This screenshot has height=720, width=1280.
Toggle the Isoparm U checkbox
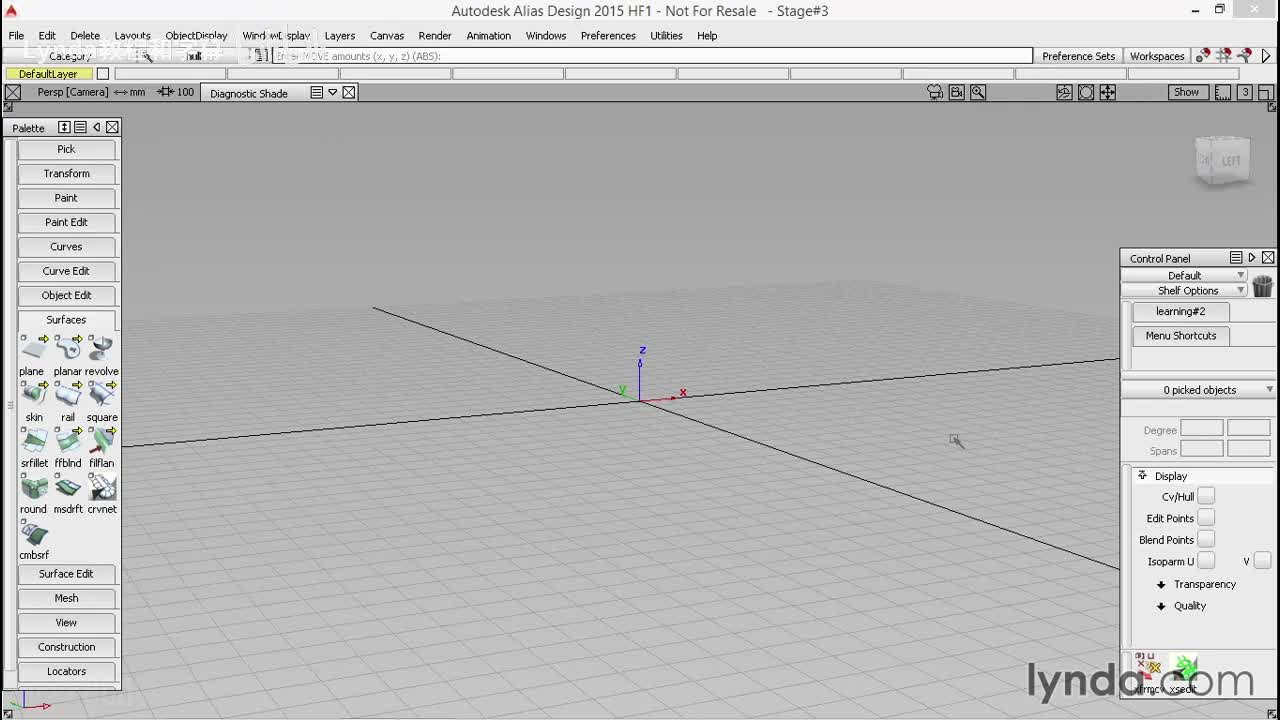pyautogui.click(x=1206, y=561)
